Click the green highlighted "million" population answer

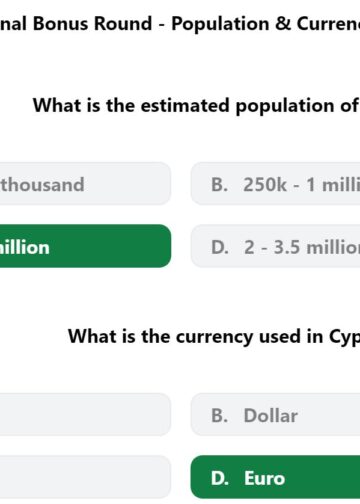coord(85,246)
